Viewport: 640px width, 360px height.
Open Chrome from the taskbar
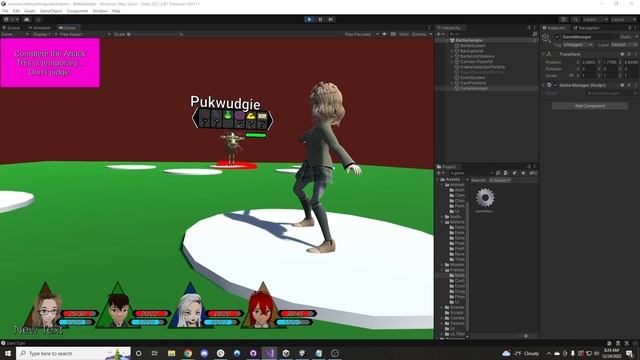point(188,353)
